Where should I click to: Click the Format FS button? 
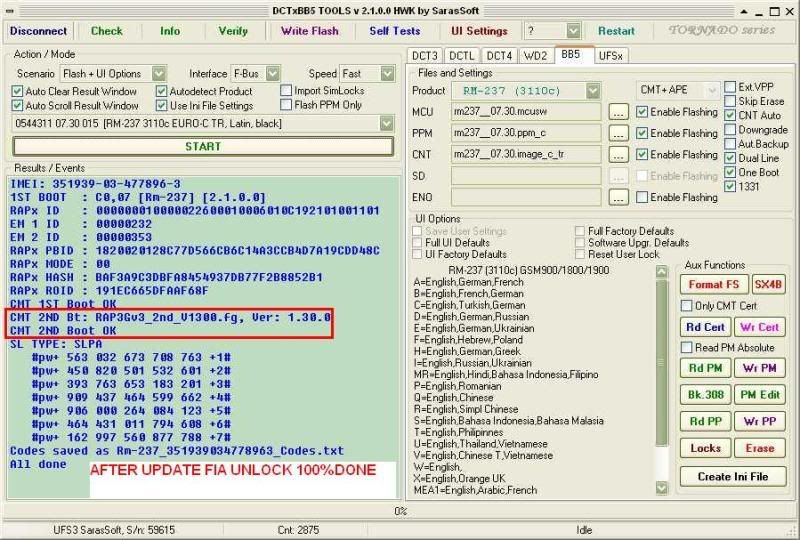713,285
